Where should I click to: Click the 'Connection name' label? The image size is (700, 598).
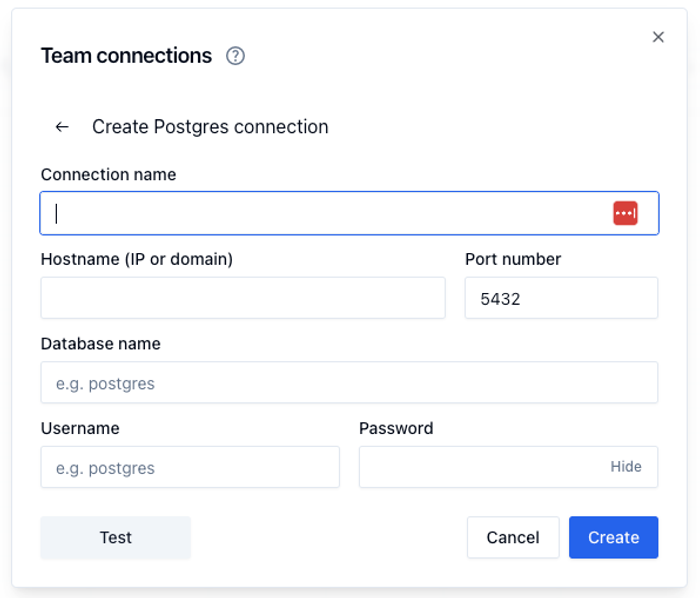[x=108, y=175]
